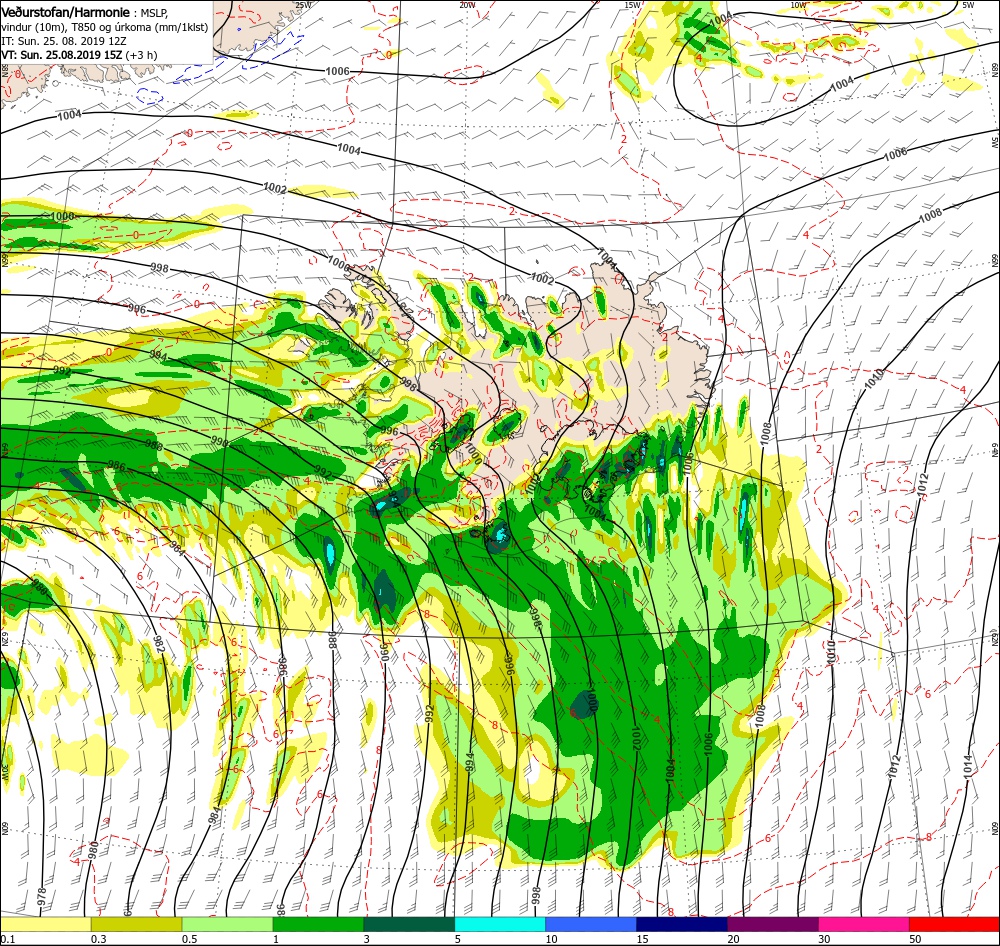Image resolution: width=1000 pixels, height=946 pixels.
Task: Click the olive yellow 0.3–0.5 legend swatch
Action: (136, 924)
